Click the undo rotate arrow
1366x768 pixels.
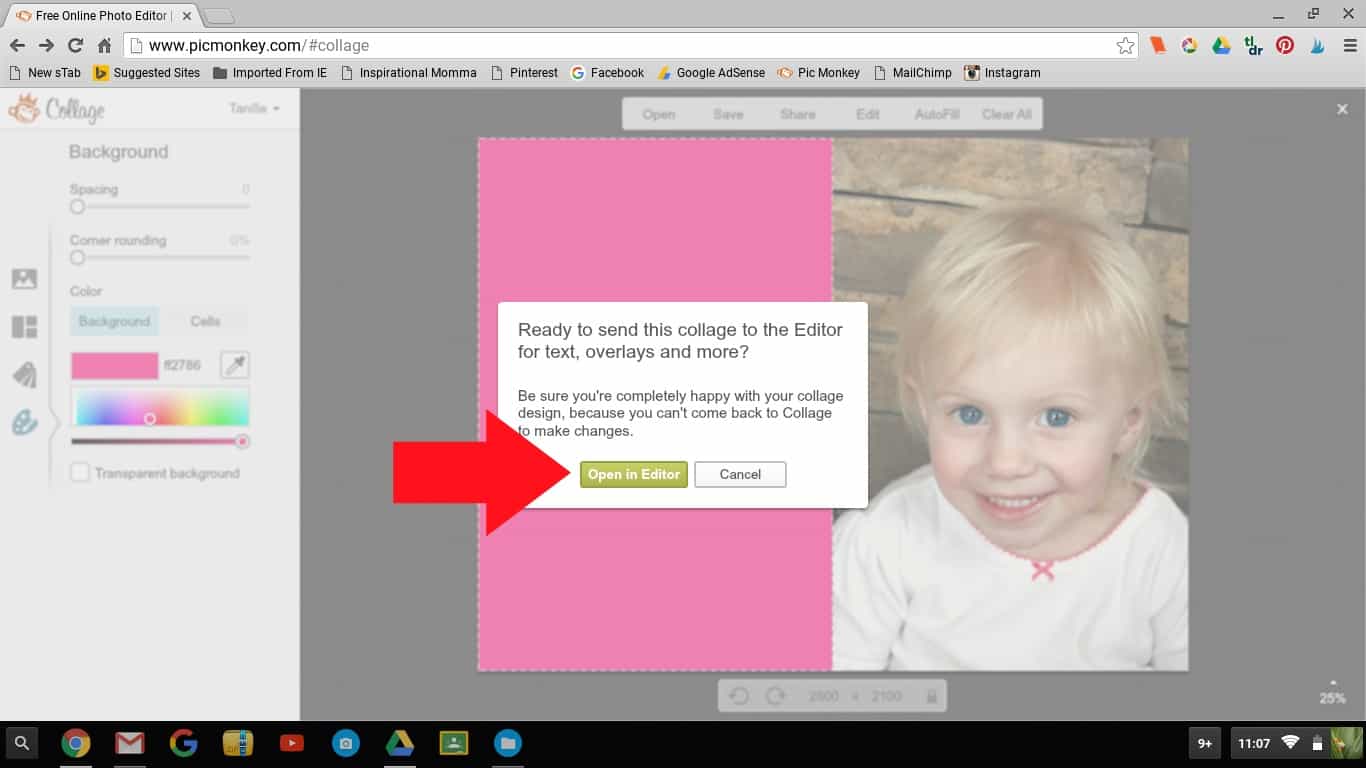tap(739, 696)
